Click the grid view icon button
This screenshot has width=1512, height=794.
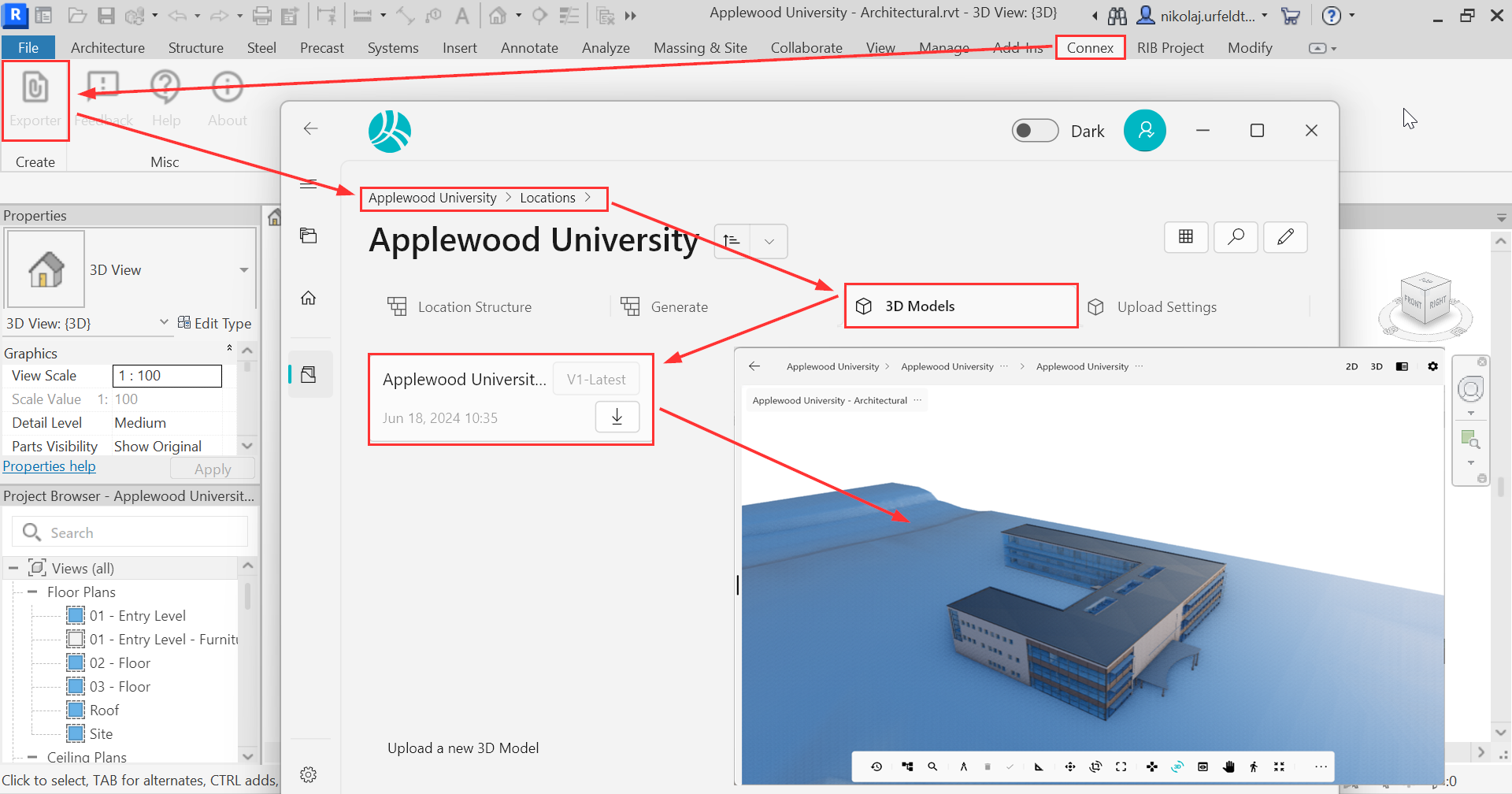[x=1186, y=237]
